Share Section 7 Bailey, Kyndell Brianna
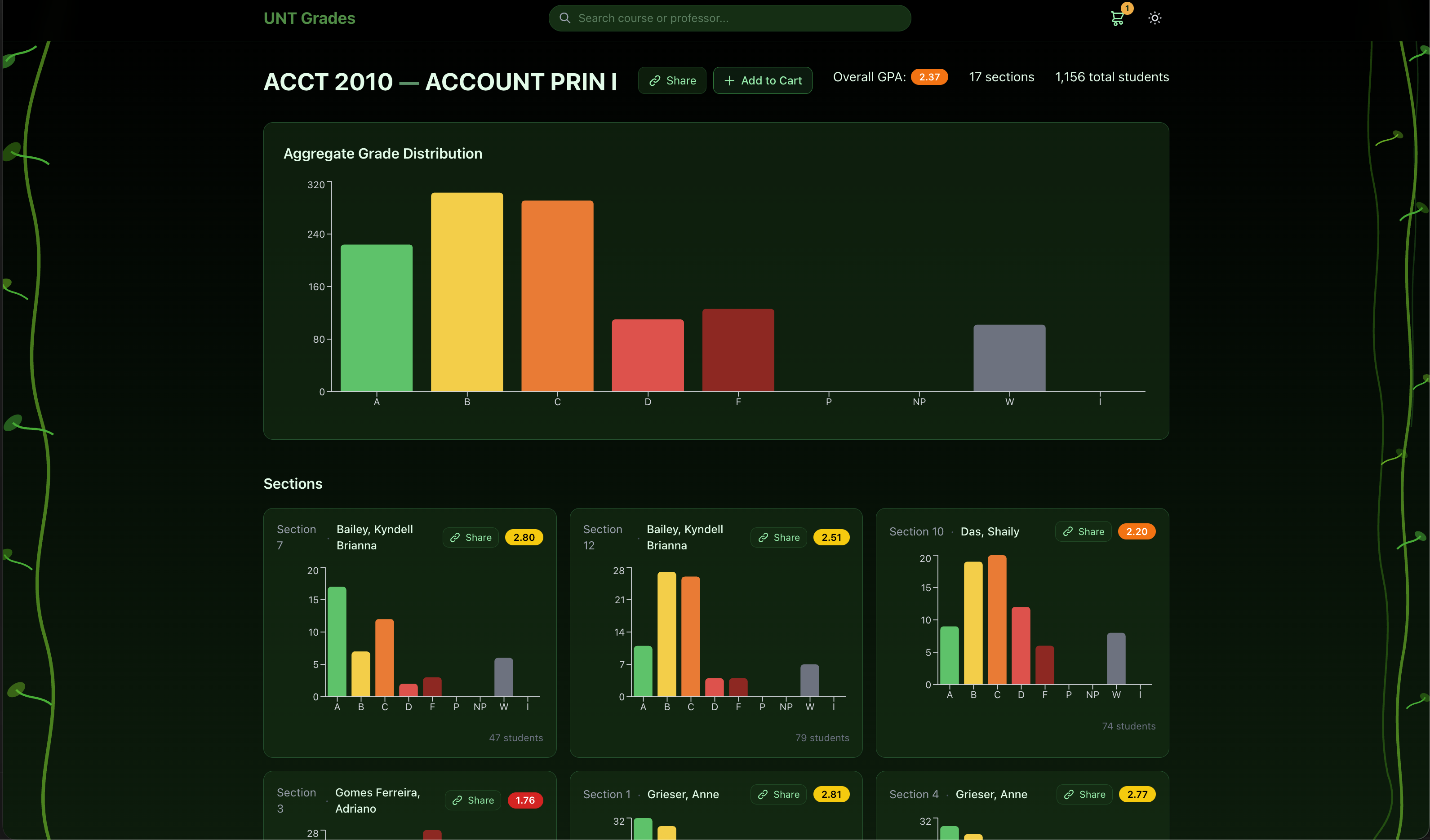Screen dimensions: 1430x840 tap(471, 537)
